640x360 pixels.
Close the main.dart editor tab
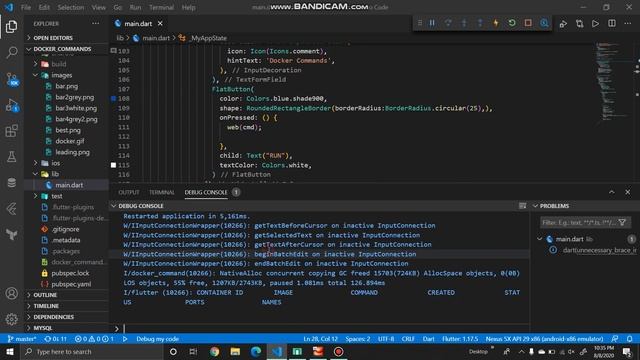coord(160,24)
